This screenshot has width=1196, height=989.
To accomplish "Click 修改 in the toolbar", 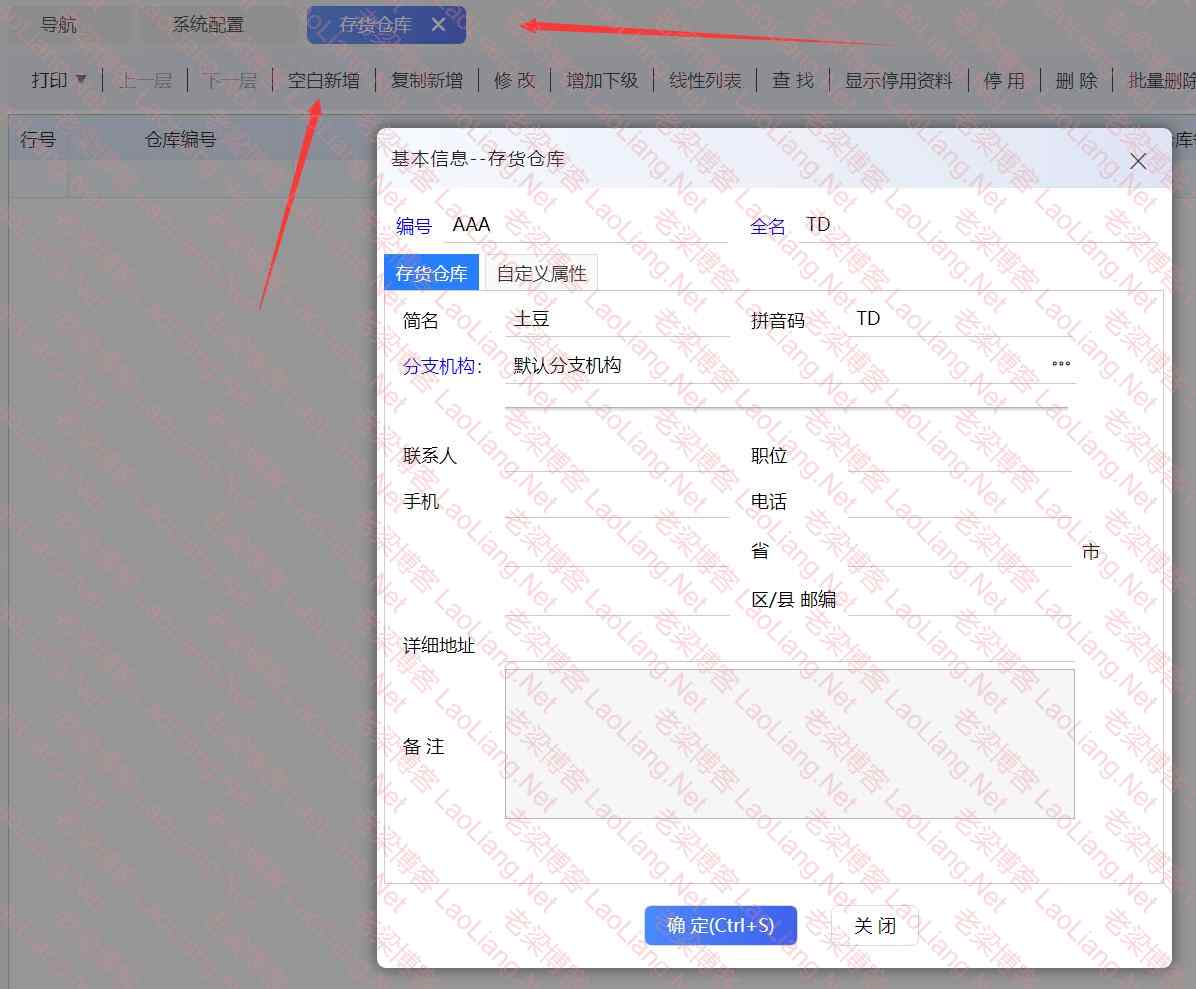I will [x=514, y=81].
